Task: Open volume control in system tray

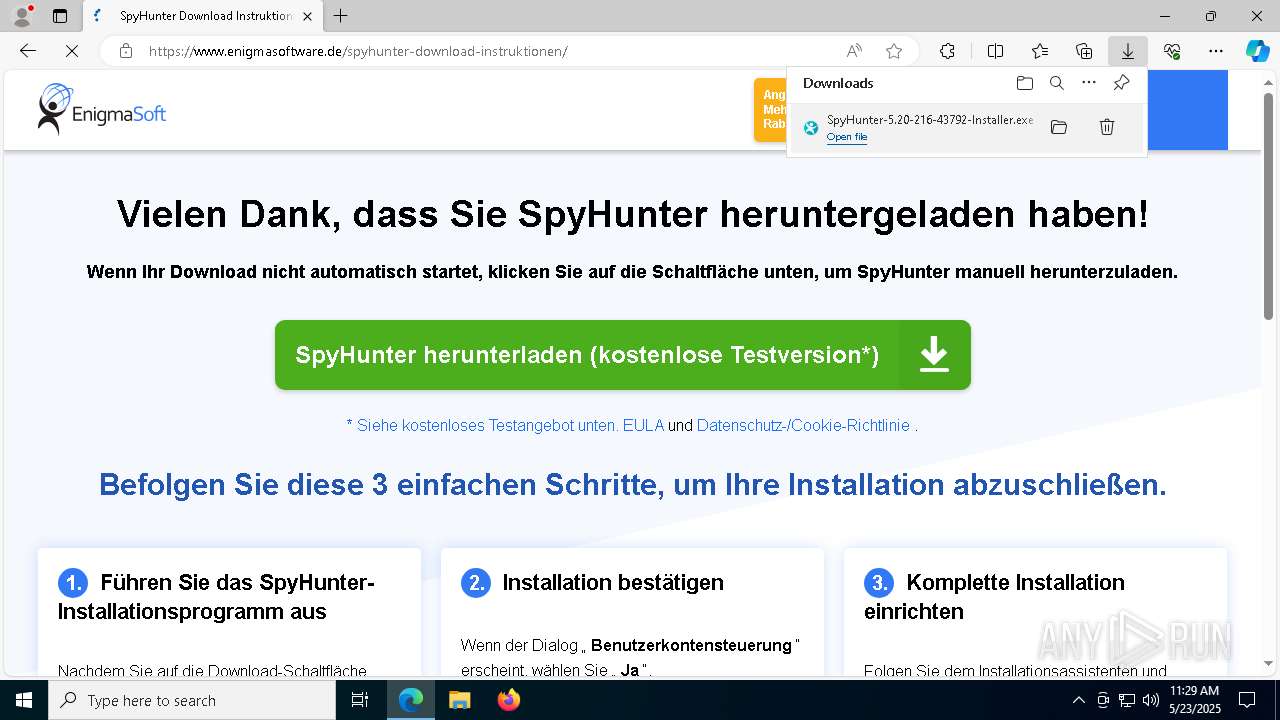Action: [1150, 700]
